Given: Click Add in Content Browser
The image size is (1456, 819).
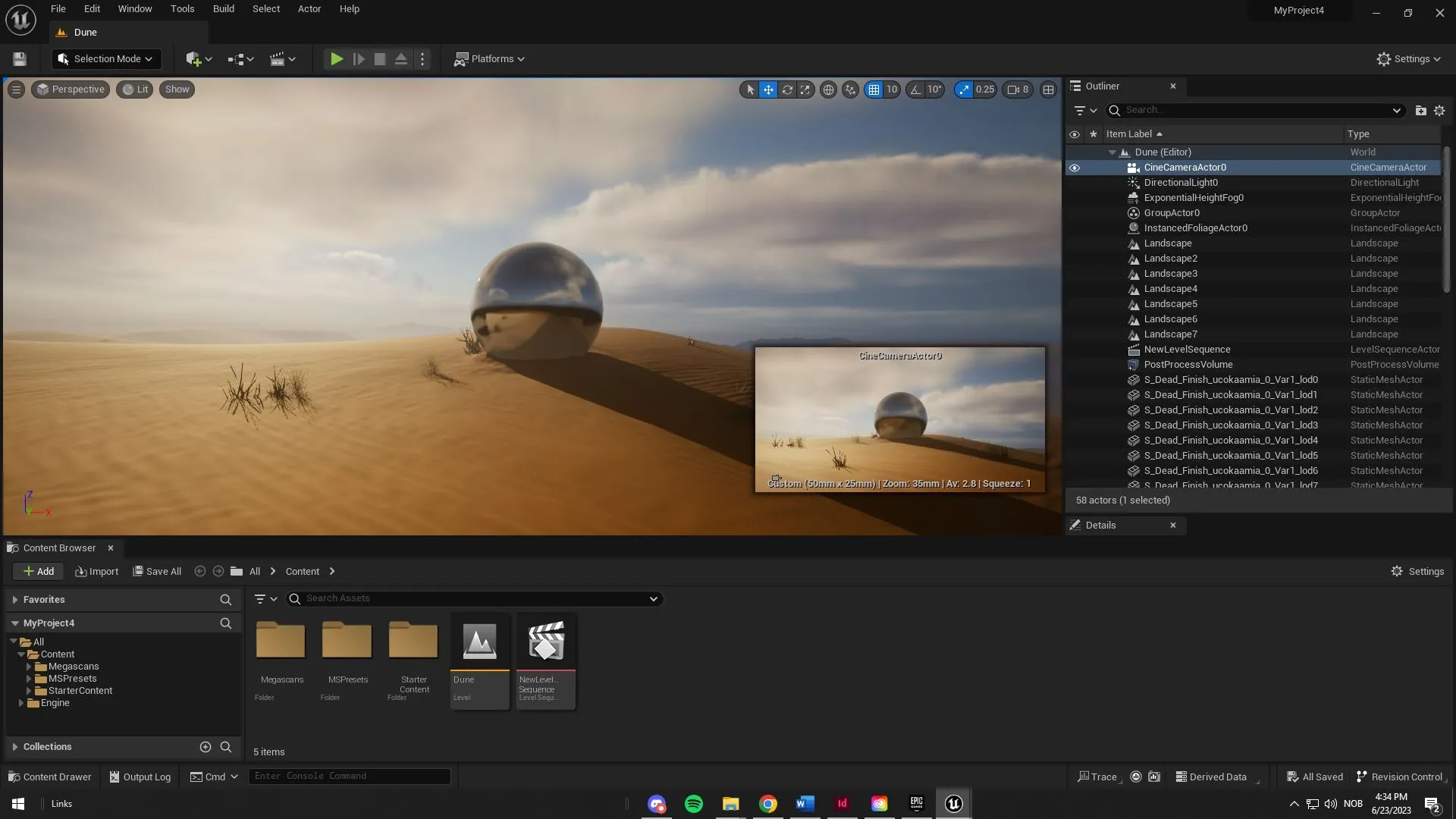Looking at the screenshot, I should tap(38, 572).
